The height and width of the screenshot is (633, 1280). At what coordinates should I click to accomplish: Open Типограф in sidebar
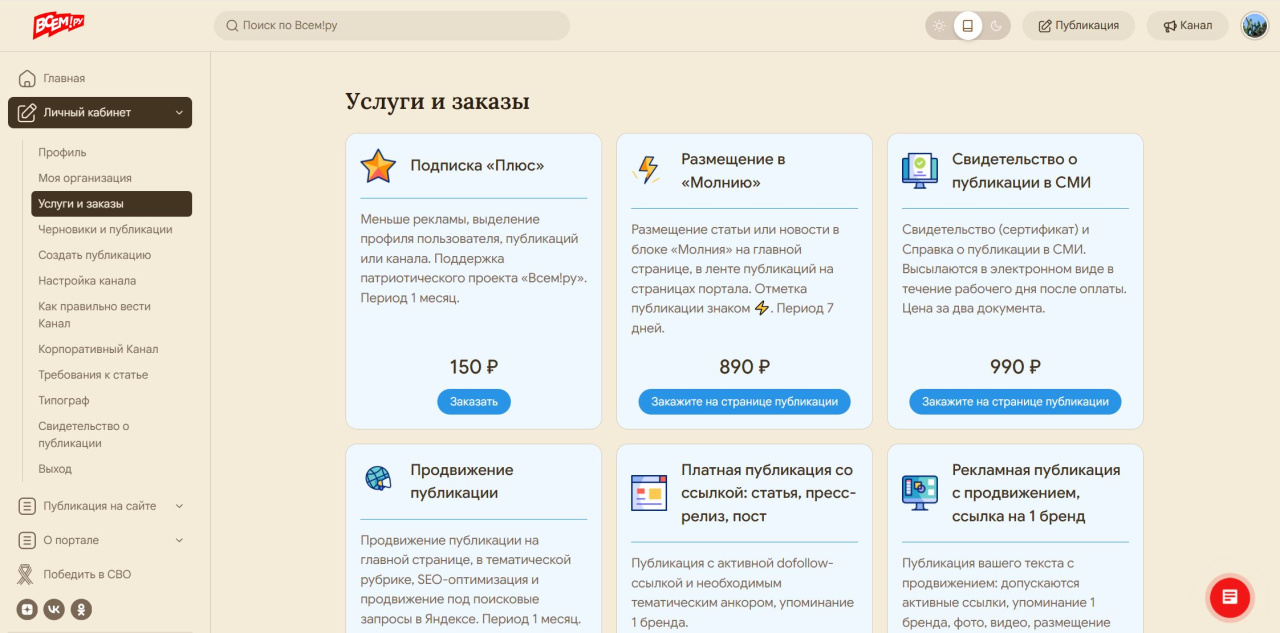pos(64,400)
